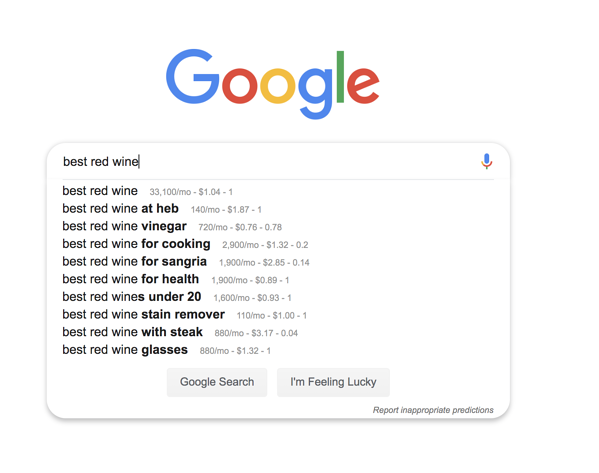Click the Google logo
The height and width of the screenshot is (473, 599).
[x=273, y=84]
